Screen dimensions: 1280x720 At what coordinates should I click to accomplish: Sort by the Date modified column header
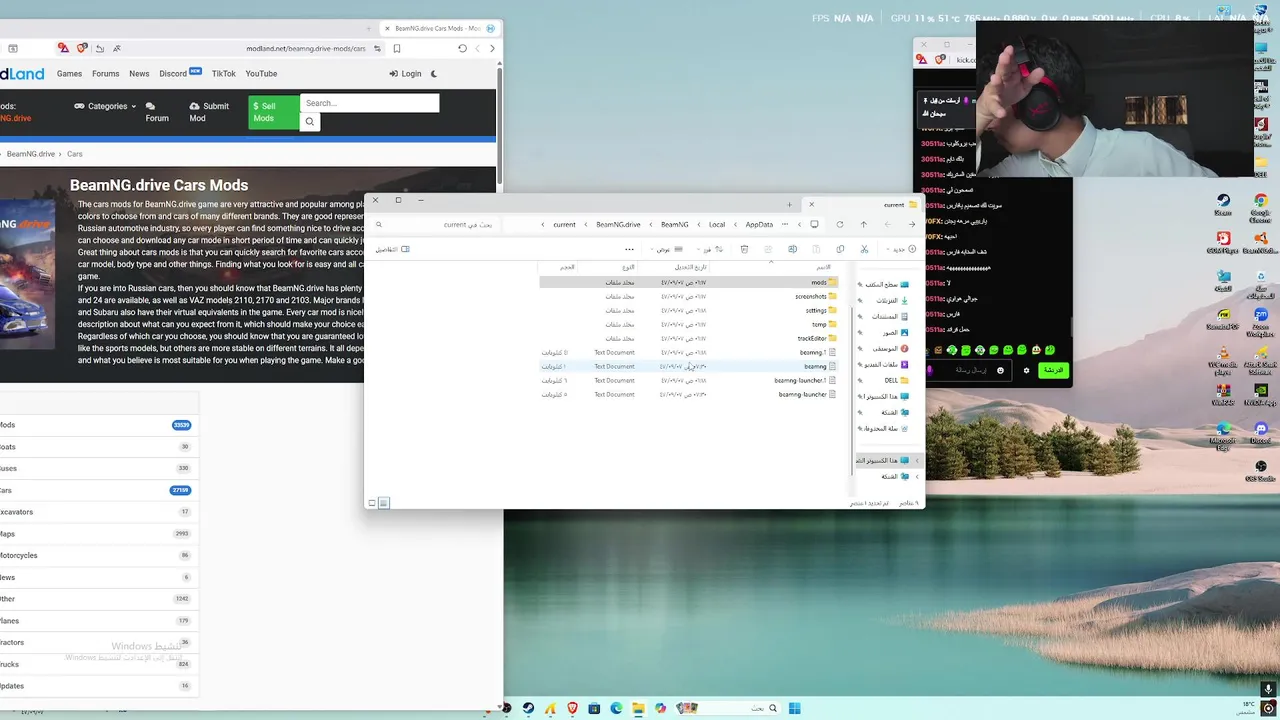click(689, 267)
